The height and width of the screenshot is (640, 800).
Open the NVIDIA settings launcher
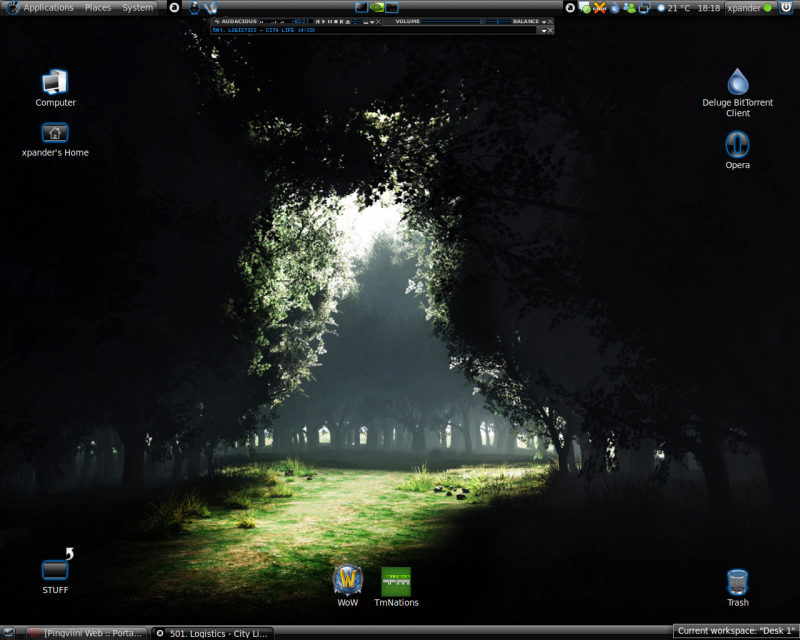tap(377, 8)
